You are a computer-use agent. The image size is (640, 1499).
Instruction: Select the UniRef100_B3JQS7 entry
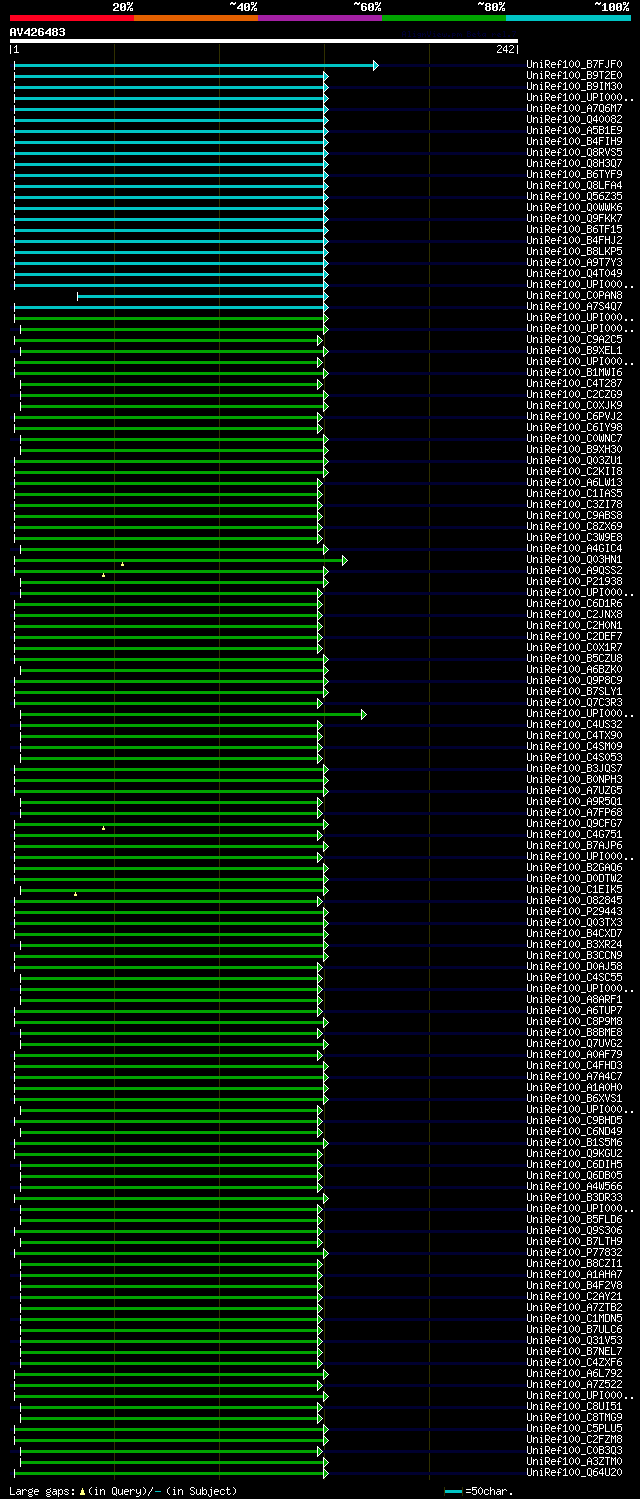tap(574, 769)
